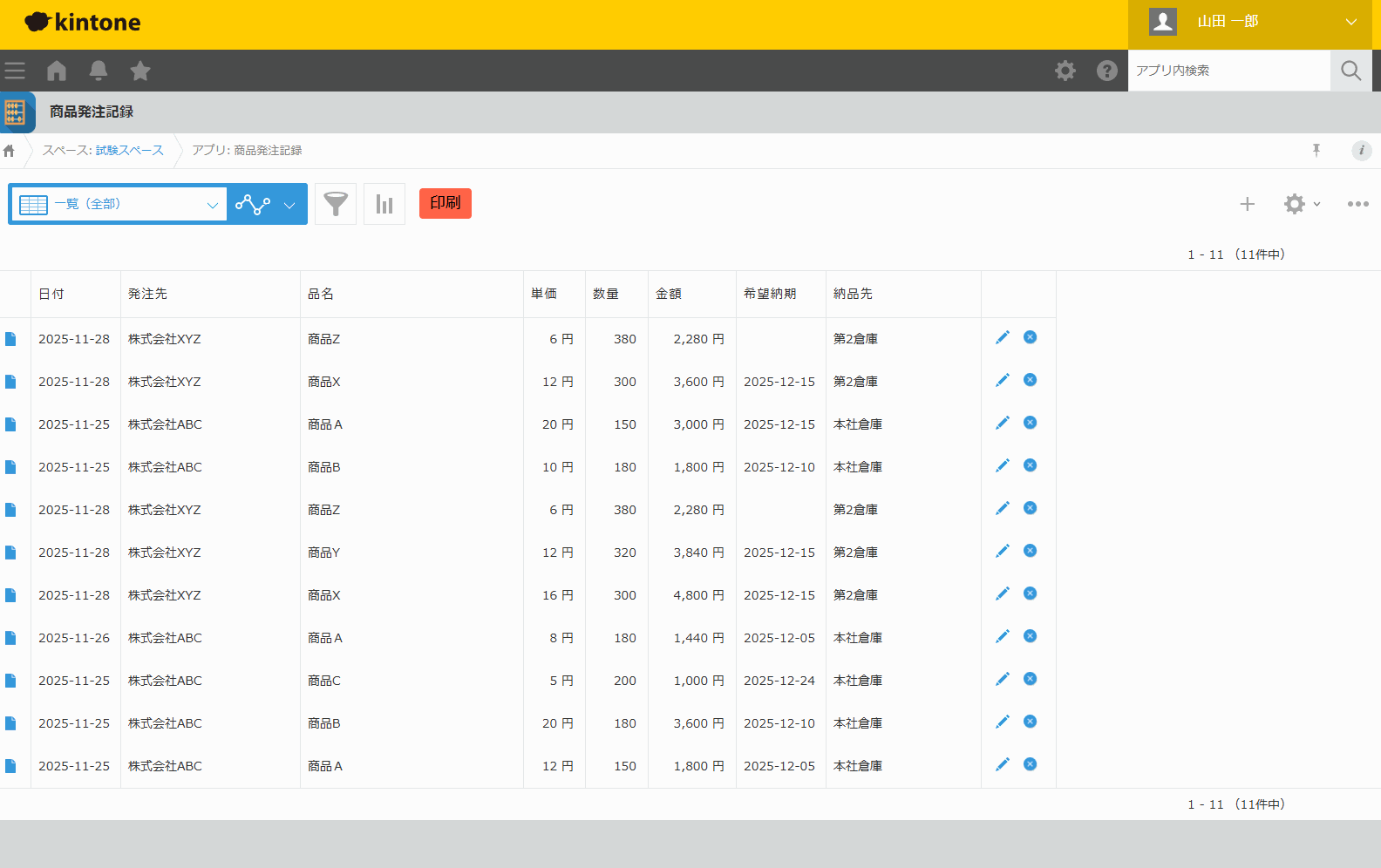Pin the app with the pushpin icon

pyautogui.click(x=1316, y=151)
